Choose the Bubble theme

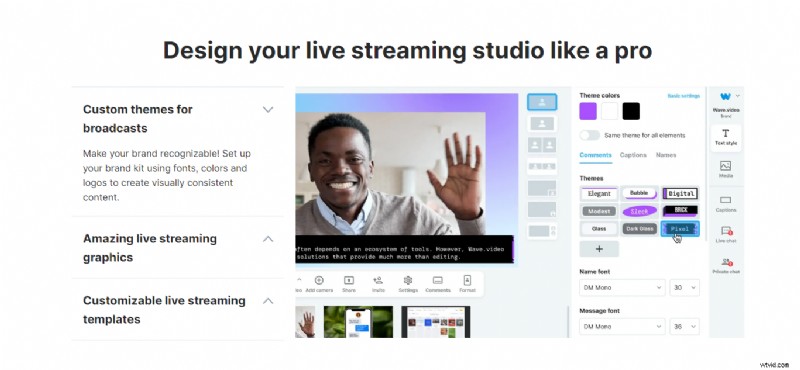[x=639, y=193]
